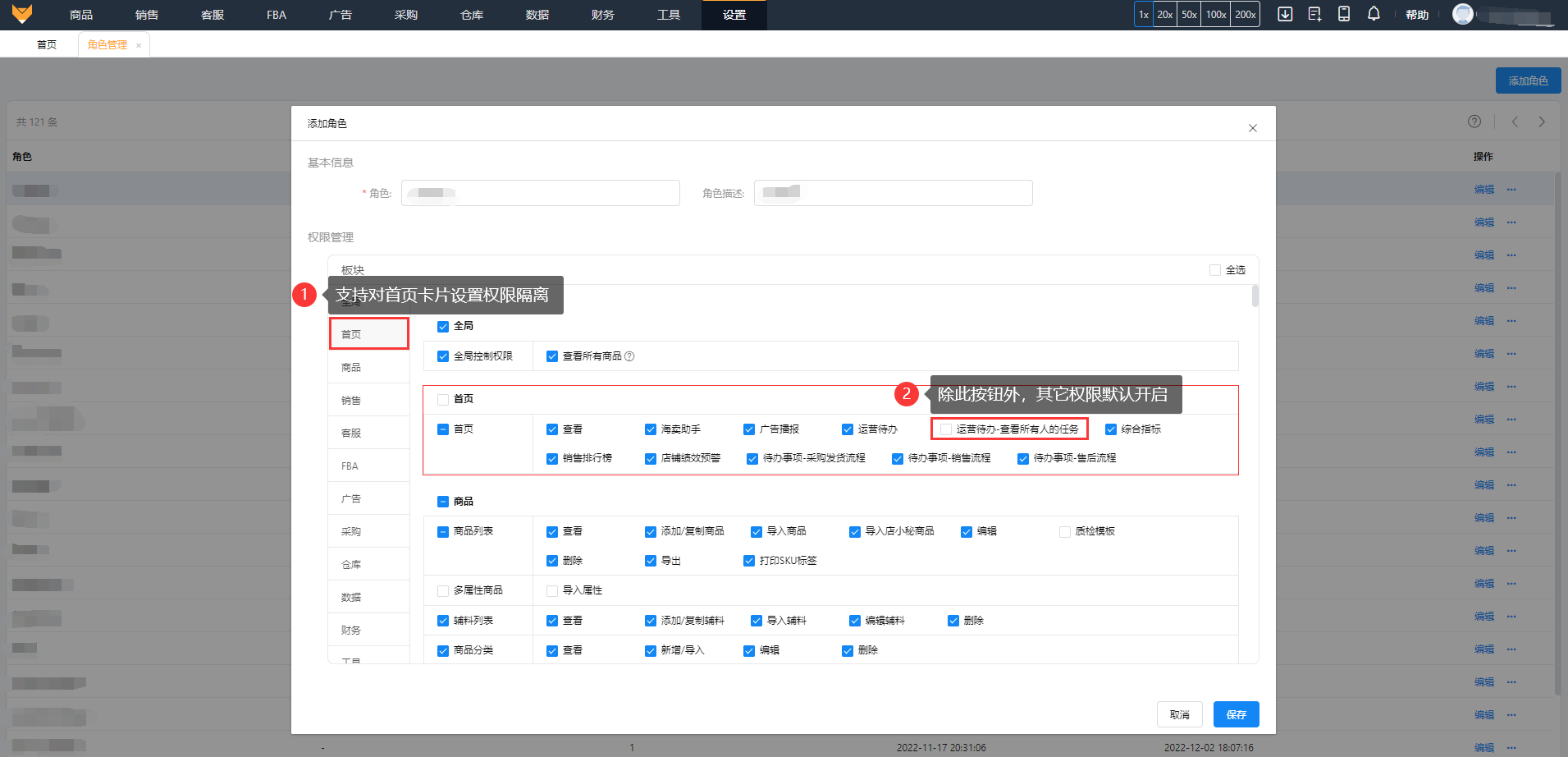Select the 50x zoom scale option
The width and height of the screenshot is (1568, 757).
pos(1189,14)
